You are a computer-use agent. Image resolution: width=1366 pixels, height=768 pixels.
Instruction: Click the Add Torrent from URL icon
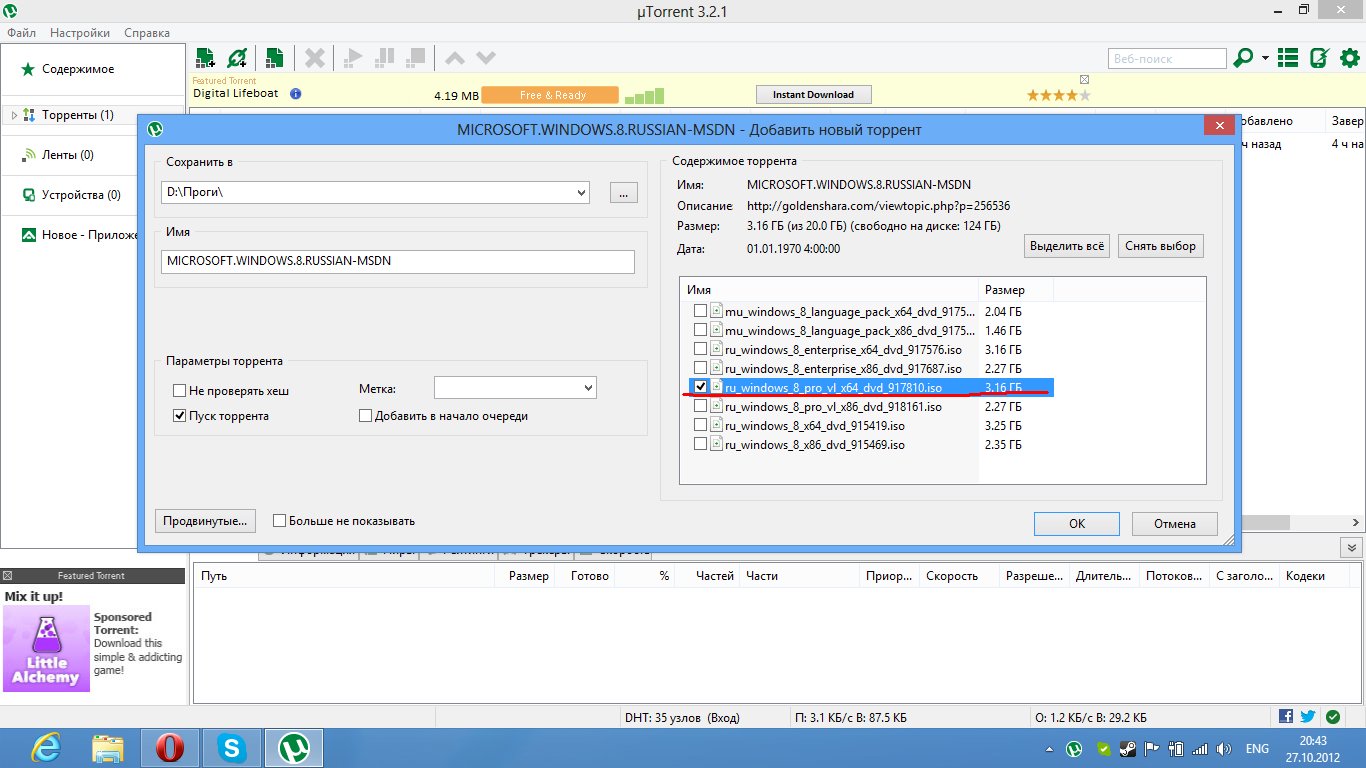point(237,58)
